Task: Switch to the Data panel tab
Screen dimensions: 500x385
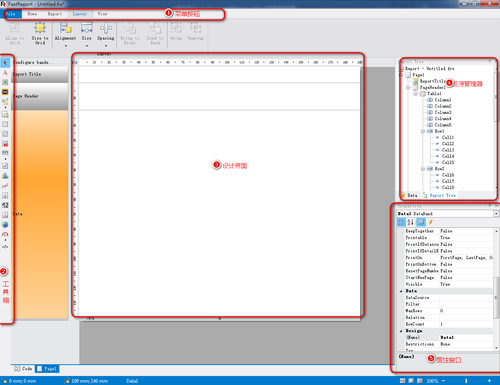Action: point(409,195)
